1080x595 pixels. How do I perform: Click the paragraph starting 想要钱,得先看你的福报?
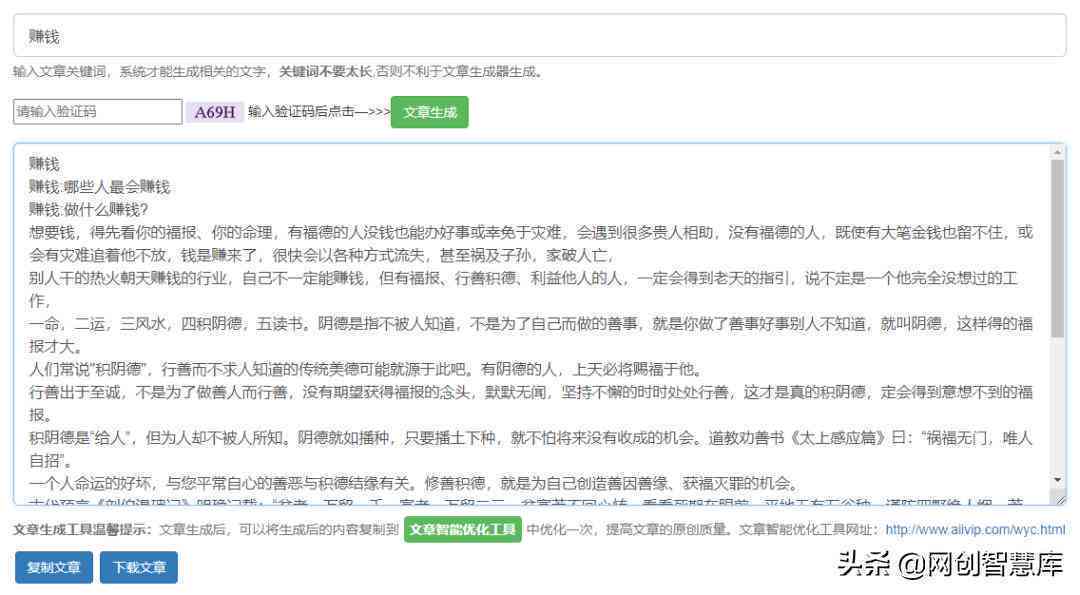pyautogui.click(x=531, y=244)
